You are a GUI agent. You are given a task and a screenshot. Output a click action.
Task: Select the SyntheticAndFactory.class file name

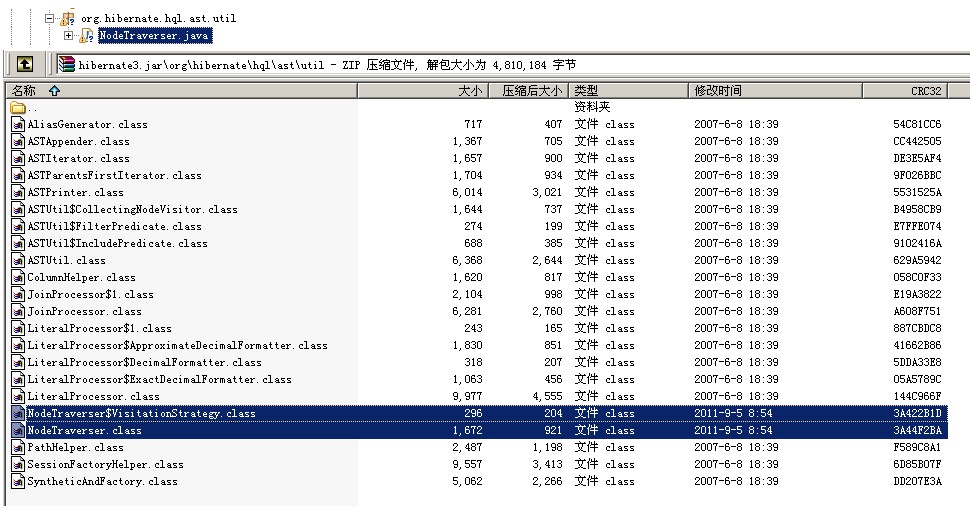coord(102,481)
